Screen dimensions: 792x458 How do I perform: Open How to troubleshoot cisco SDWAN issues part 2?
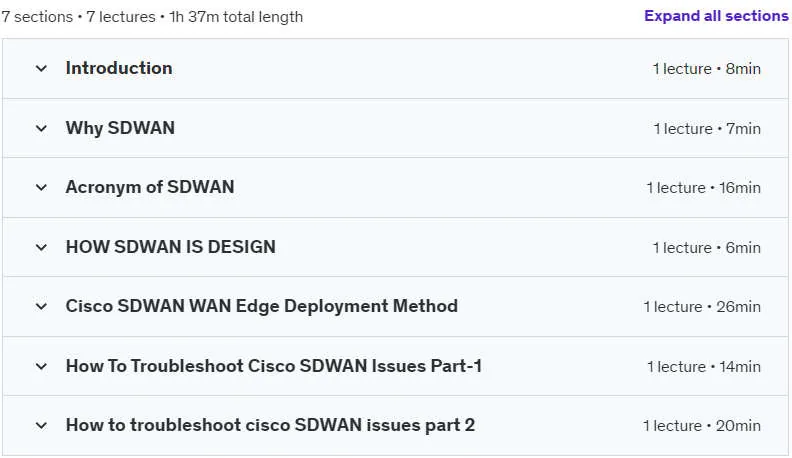(270, 425)
